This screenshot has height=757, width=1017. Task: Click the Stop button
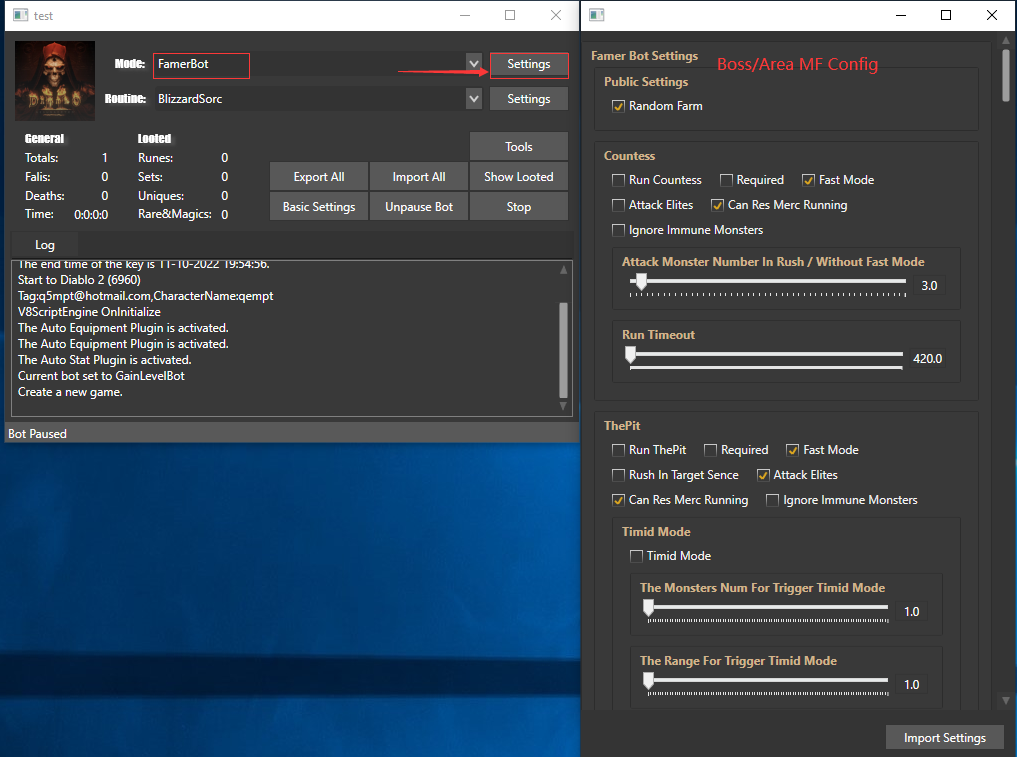[x=519, y=206]
